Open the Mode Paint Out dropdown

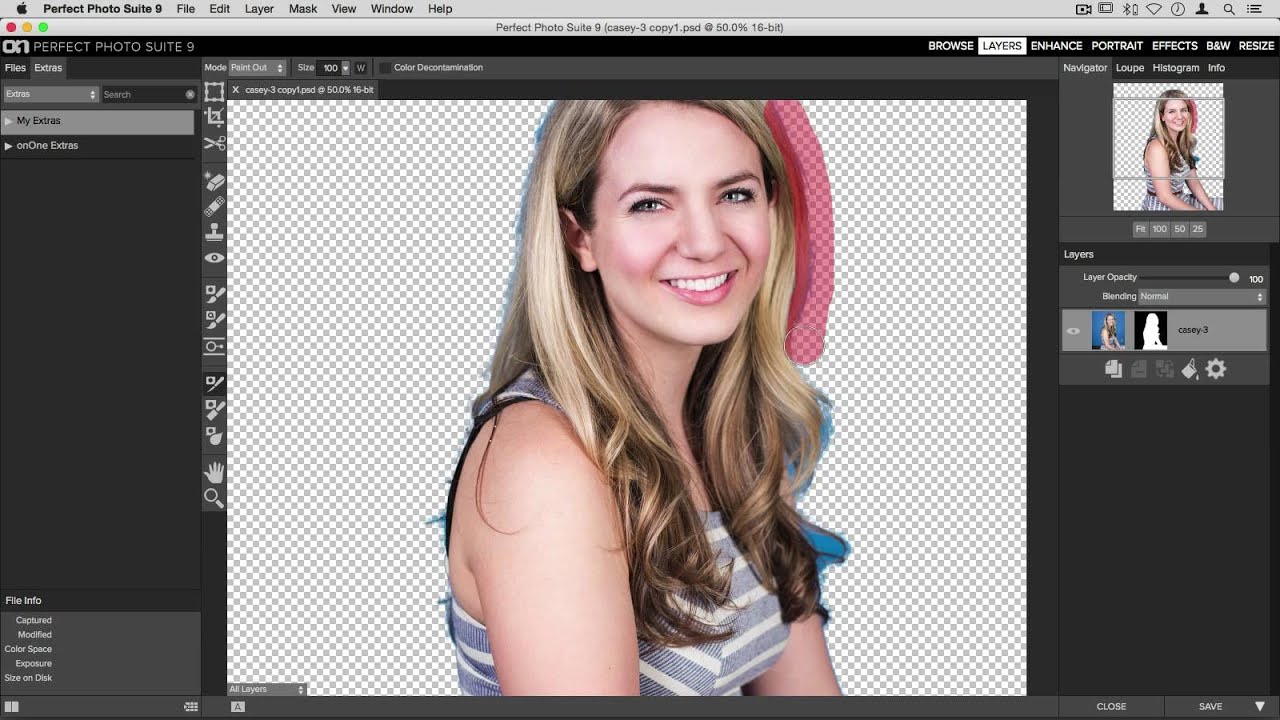[x=257, y=68]
